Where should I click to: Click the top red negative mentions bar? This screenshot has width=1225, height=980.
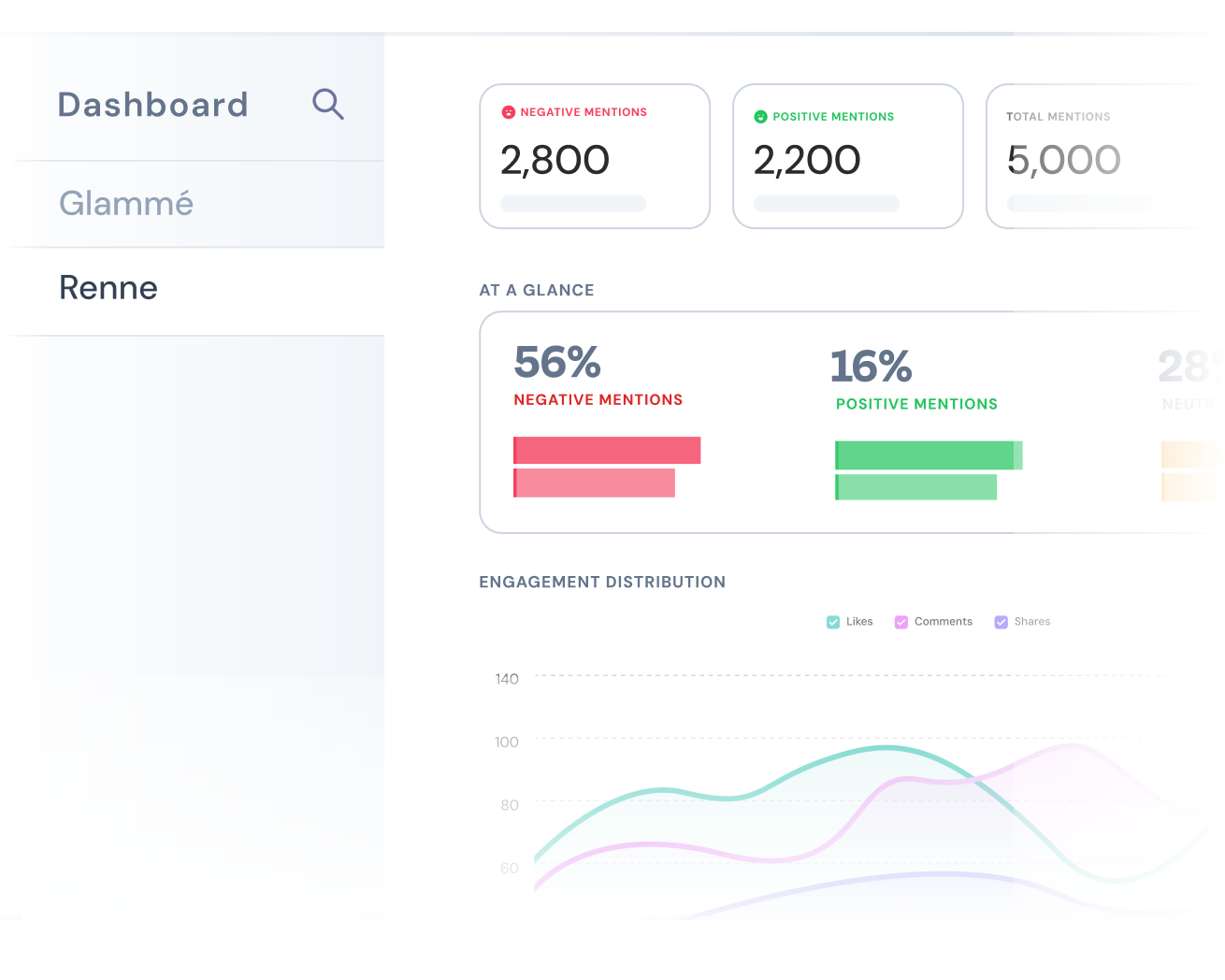[607, 451]
